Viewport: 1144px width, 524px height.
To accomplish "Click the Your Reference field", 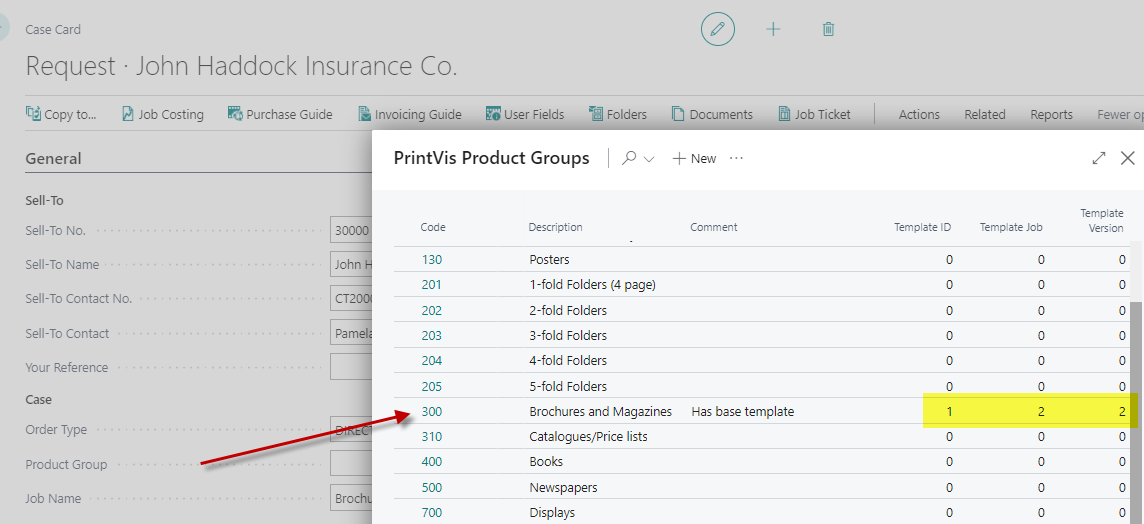I will point(352,367).
